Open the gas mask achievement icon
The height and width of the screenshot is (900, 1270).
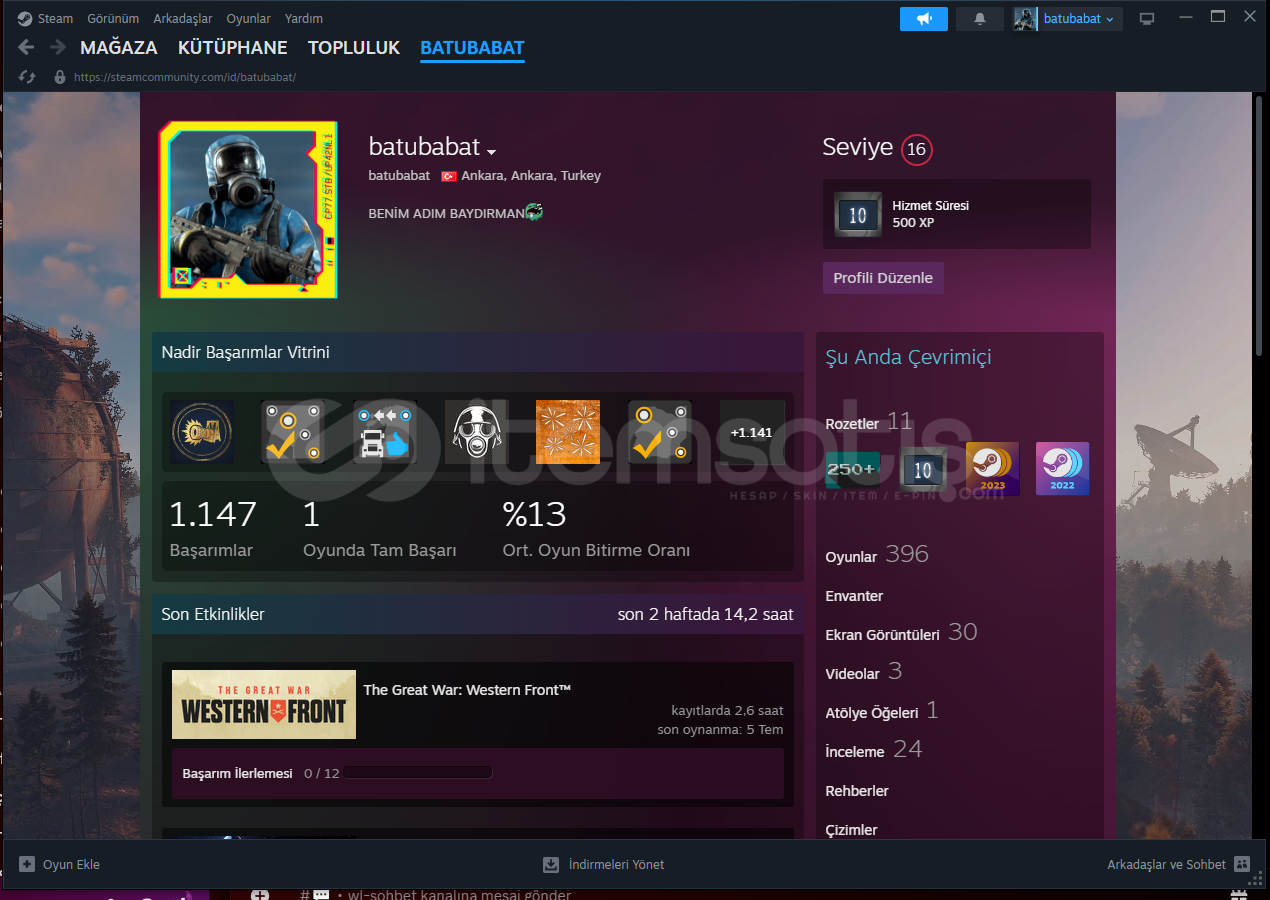coord(477,432)
